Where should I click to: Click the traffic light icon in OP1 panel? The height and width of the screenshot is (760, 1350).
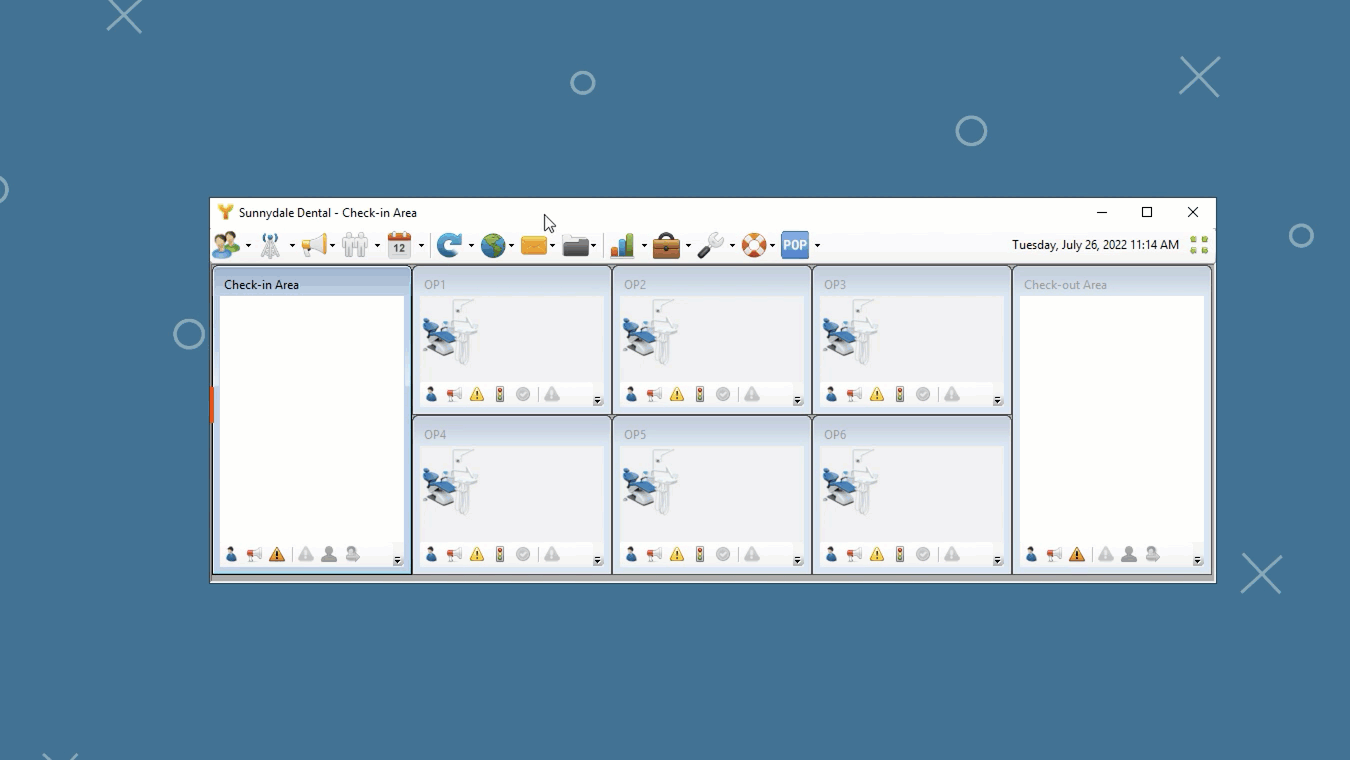tap(500, 395)
